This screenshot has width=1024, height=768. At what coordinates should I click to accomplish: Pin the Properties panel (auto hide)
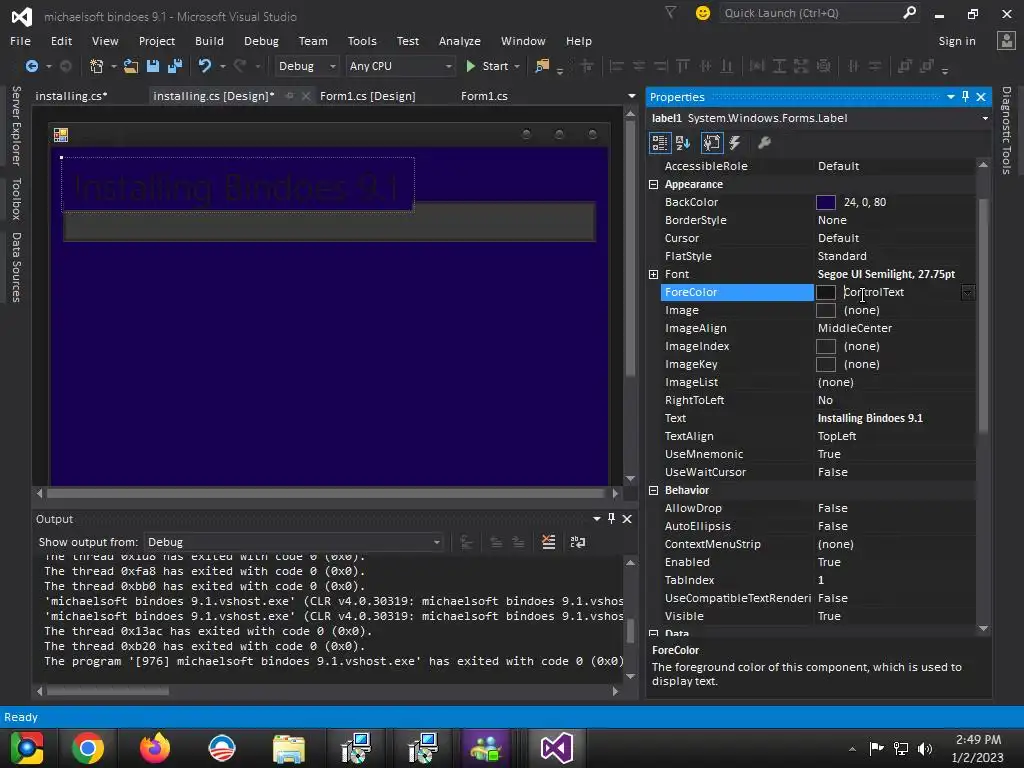tap(965, 96)
